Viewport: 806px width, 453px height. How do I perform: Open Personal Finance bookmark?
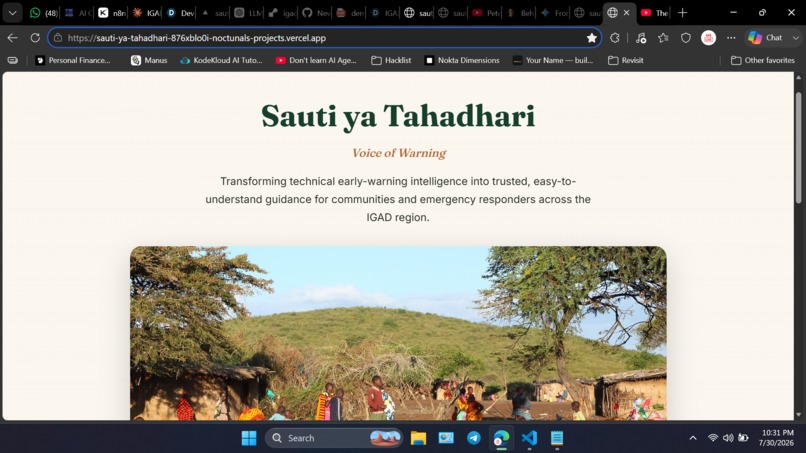click(73, 60)
